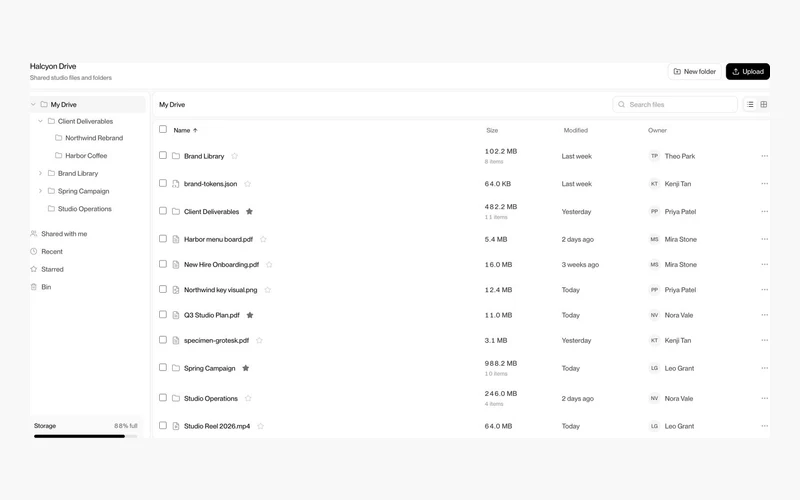This screenshot has width=800, height=500.
Task: Unstar Q3 Studio Plan.pdf
Action: coord(250,315)
